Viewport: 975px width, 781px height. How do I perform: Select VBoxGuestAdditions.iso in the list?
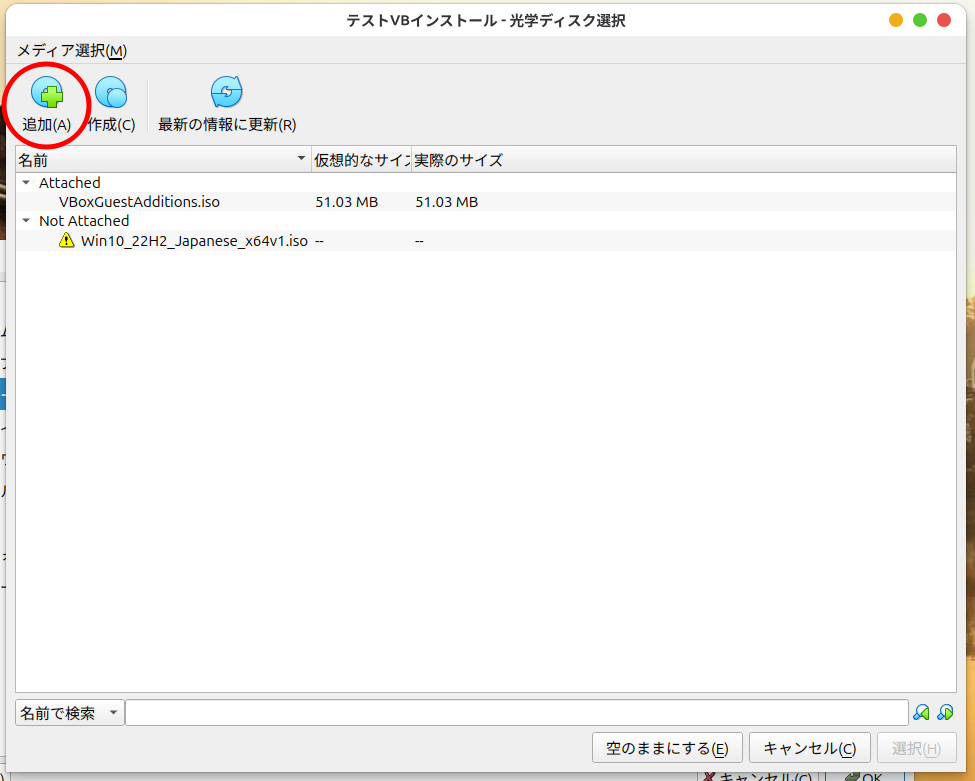click(139, 202)
